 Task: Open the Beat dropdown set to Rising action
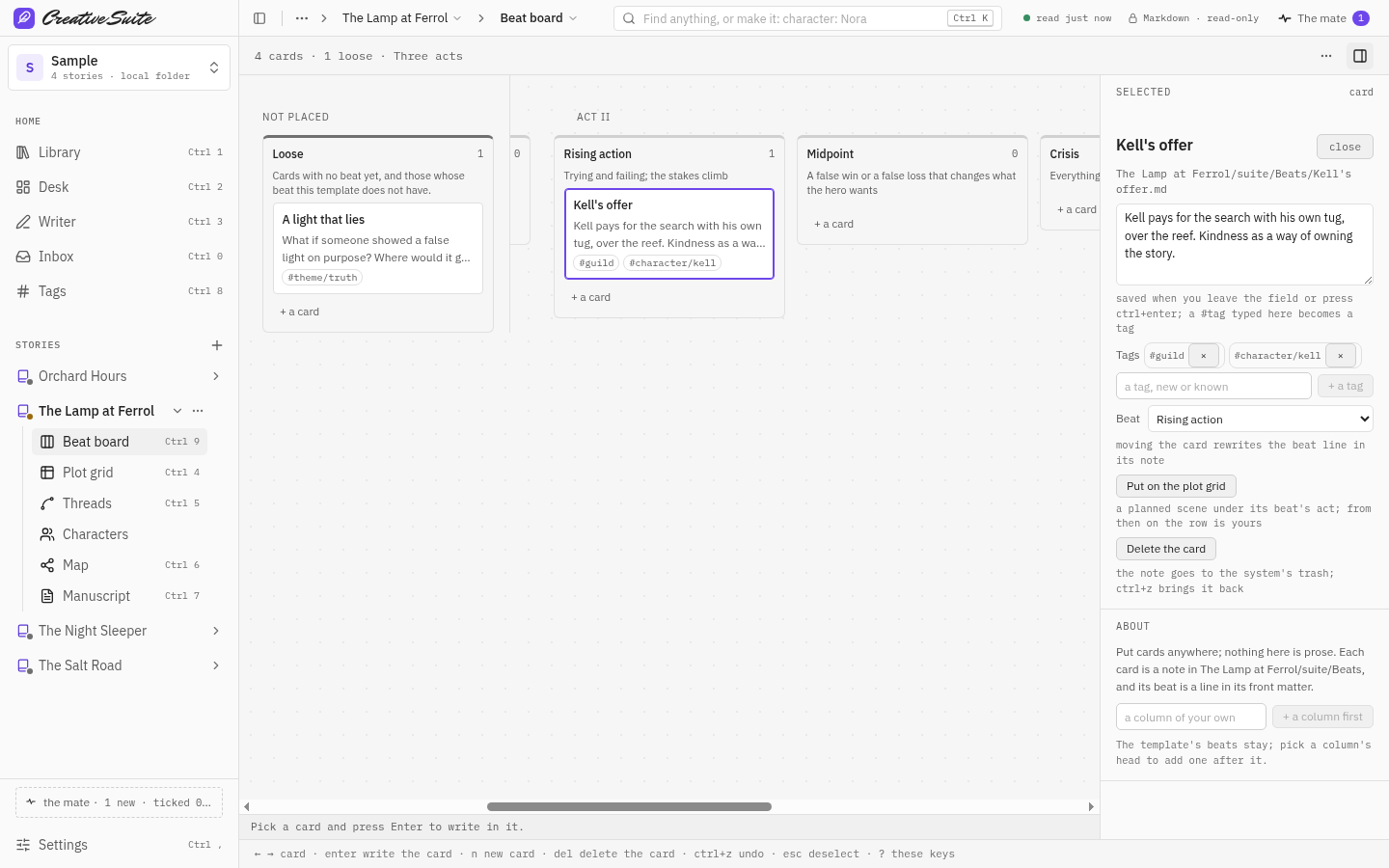pos(1260,420)
